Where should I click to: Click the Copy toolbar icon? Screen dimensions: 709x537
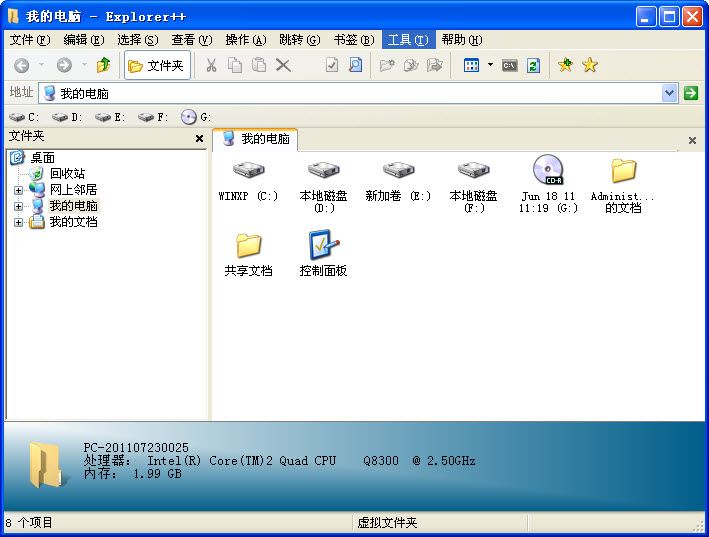point(235,66)
